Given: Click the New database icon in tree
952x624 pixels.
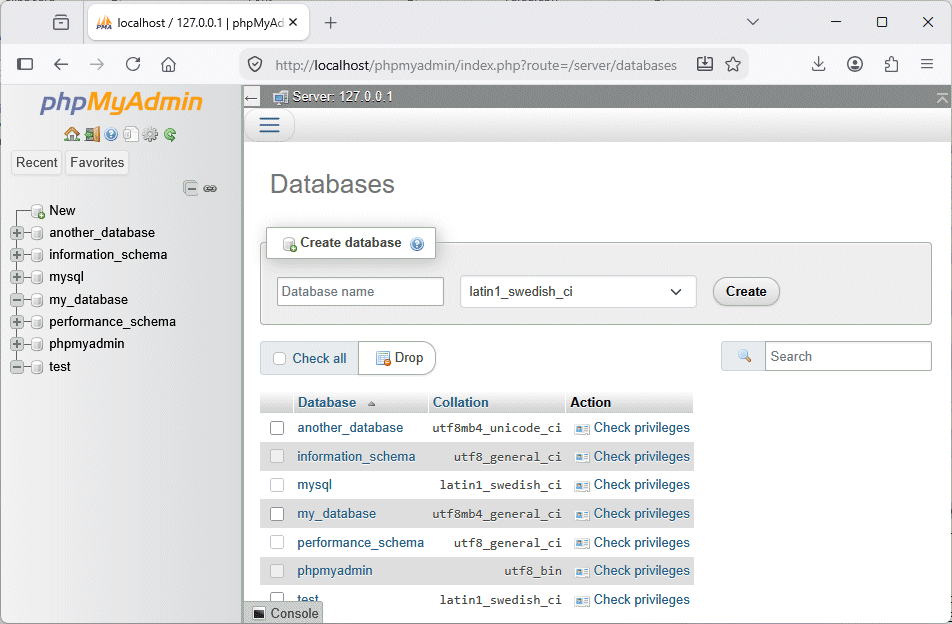Looking at the screenshot, I should [x=38, y=211].
